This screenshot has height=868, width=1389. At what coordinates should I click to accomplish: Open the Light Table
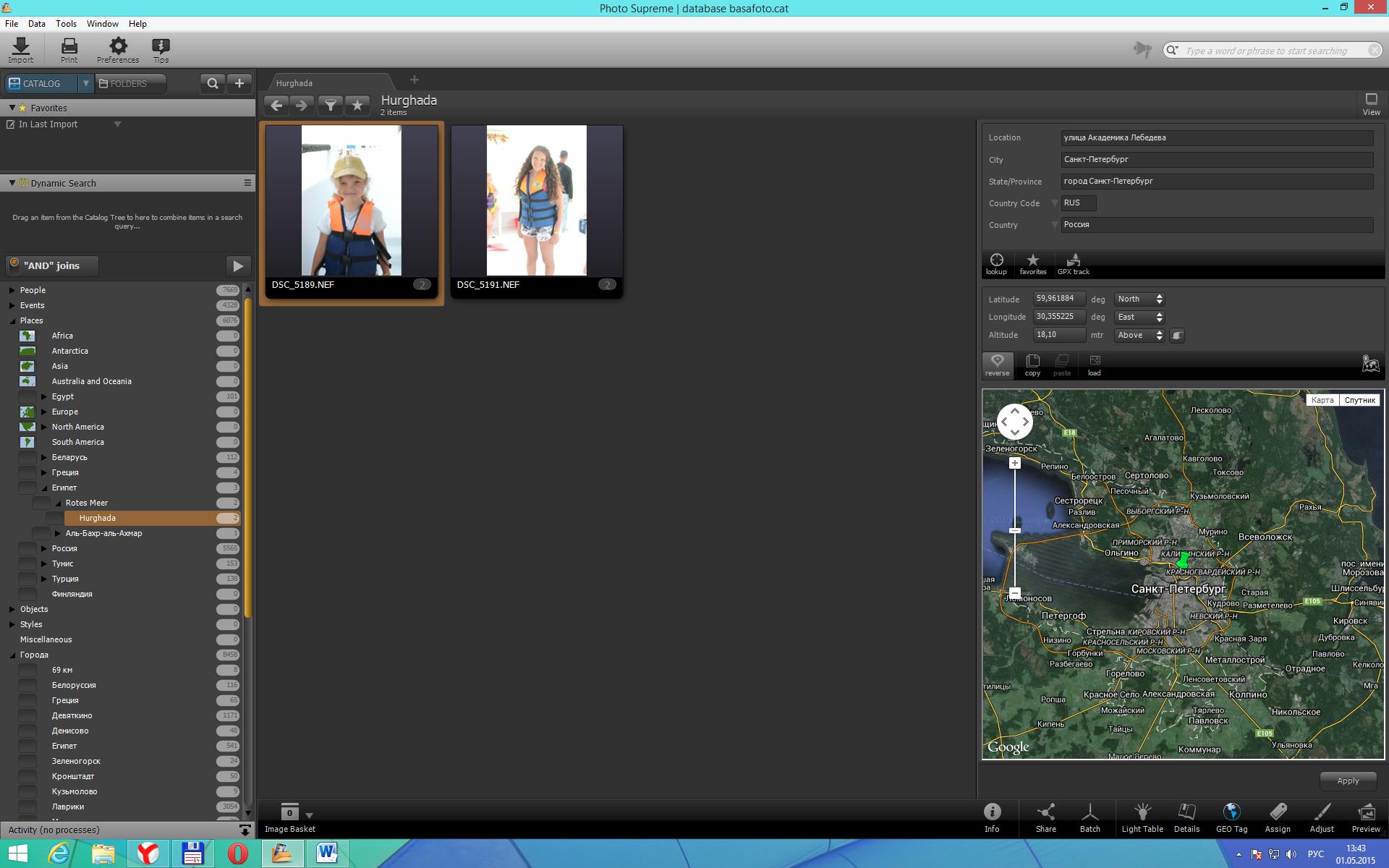pyautogui.click(x=1142, y=818)
